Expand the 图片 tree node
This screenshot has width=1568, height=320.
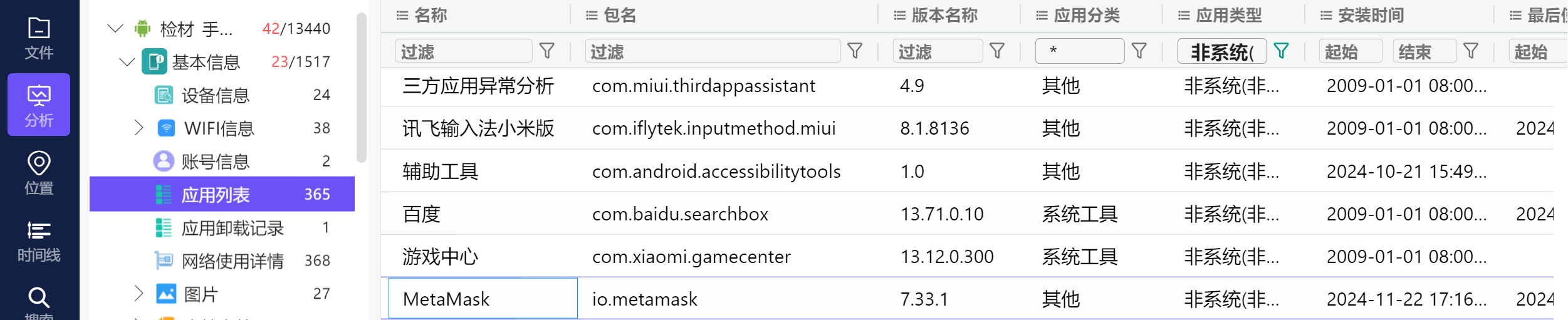(139, 293)
